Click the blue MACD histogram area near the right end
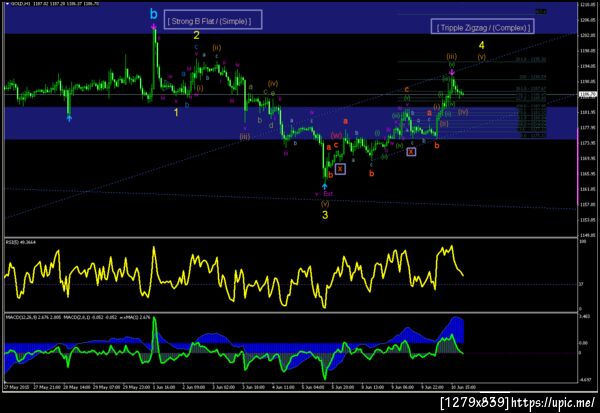 [x=455, y=329]
